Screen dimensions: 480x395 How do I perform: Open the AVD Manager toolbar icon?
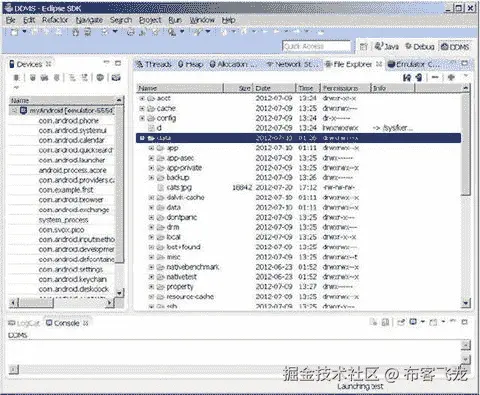pyautogui.click(x=88, y=32)
